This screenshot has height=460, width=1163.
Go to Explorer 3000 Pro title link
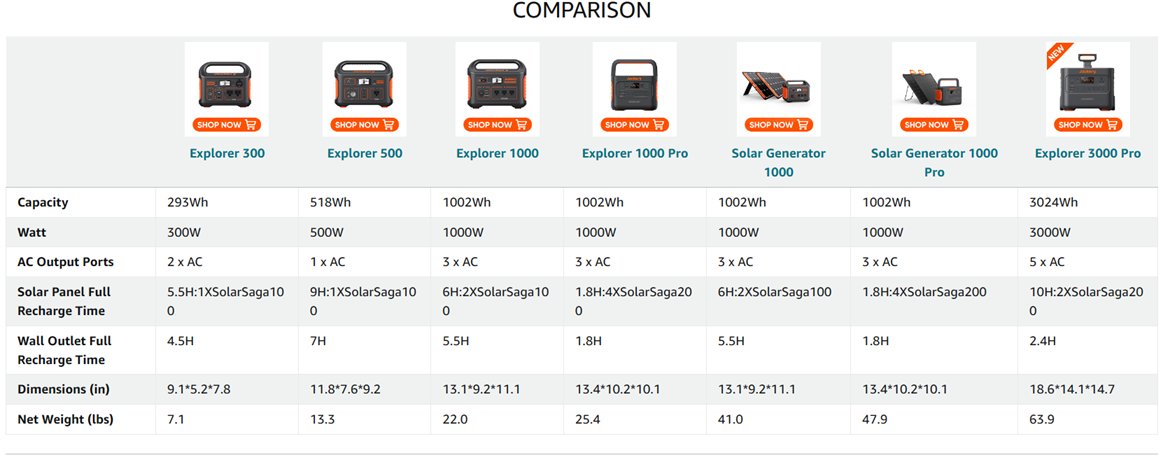(x=1087, y=154)
